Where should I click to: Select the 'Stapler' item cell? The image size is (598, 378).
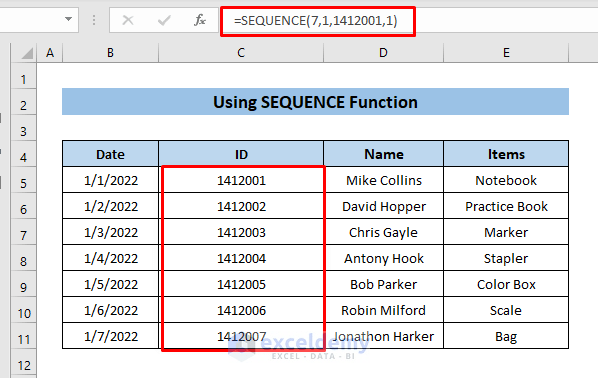506,258
